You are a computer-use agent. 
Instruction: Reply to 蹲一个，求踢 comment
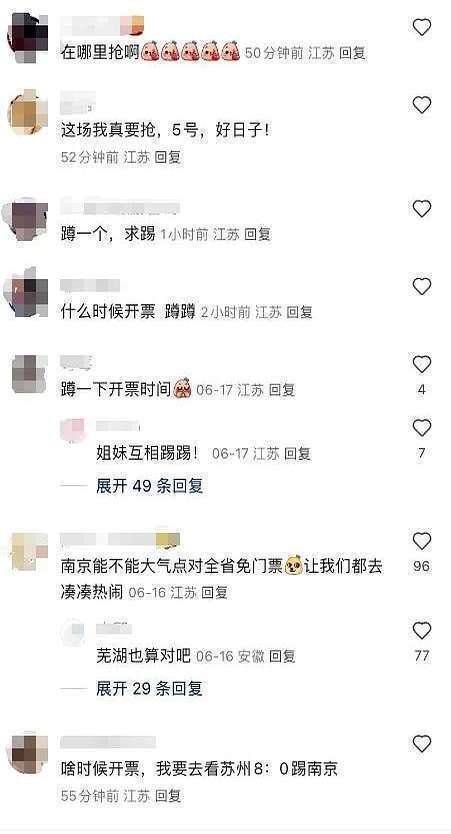tap(257, 235)
